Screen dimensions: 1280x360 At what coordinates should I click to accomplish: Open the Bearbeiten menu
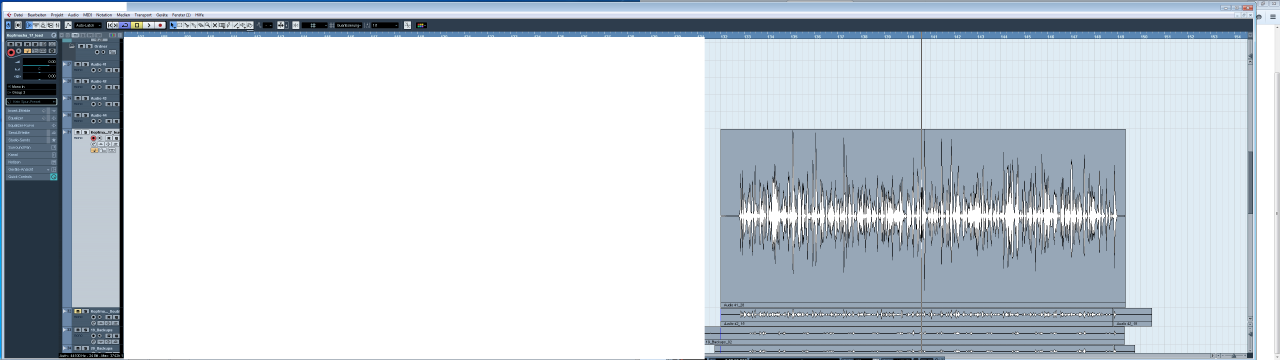[37, 15]
